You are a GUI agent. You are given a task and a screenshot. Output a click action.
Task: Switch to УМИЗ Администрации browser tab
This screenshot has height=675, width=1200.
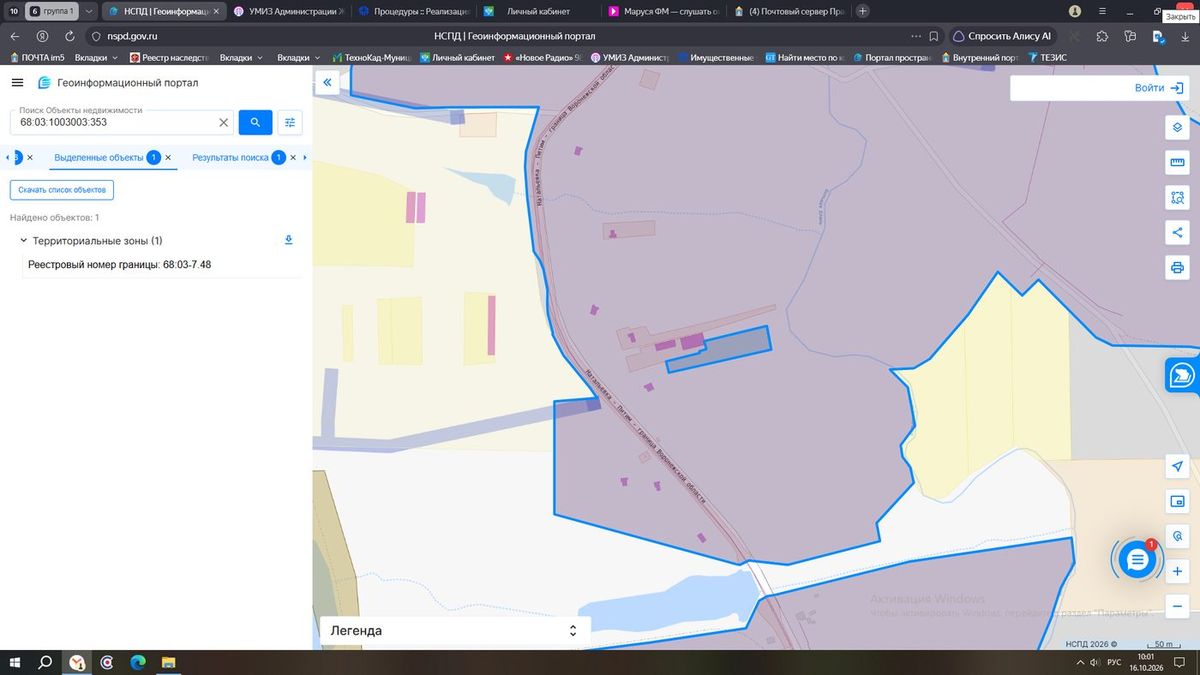pyautogui.click(x=288, y=11)
